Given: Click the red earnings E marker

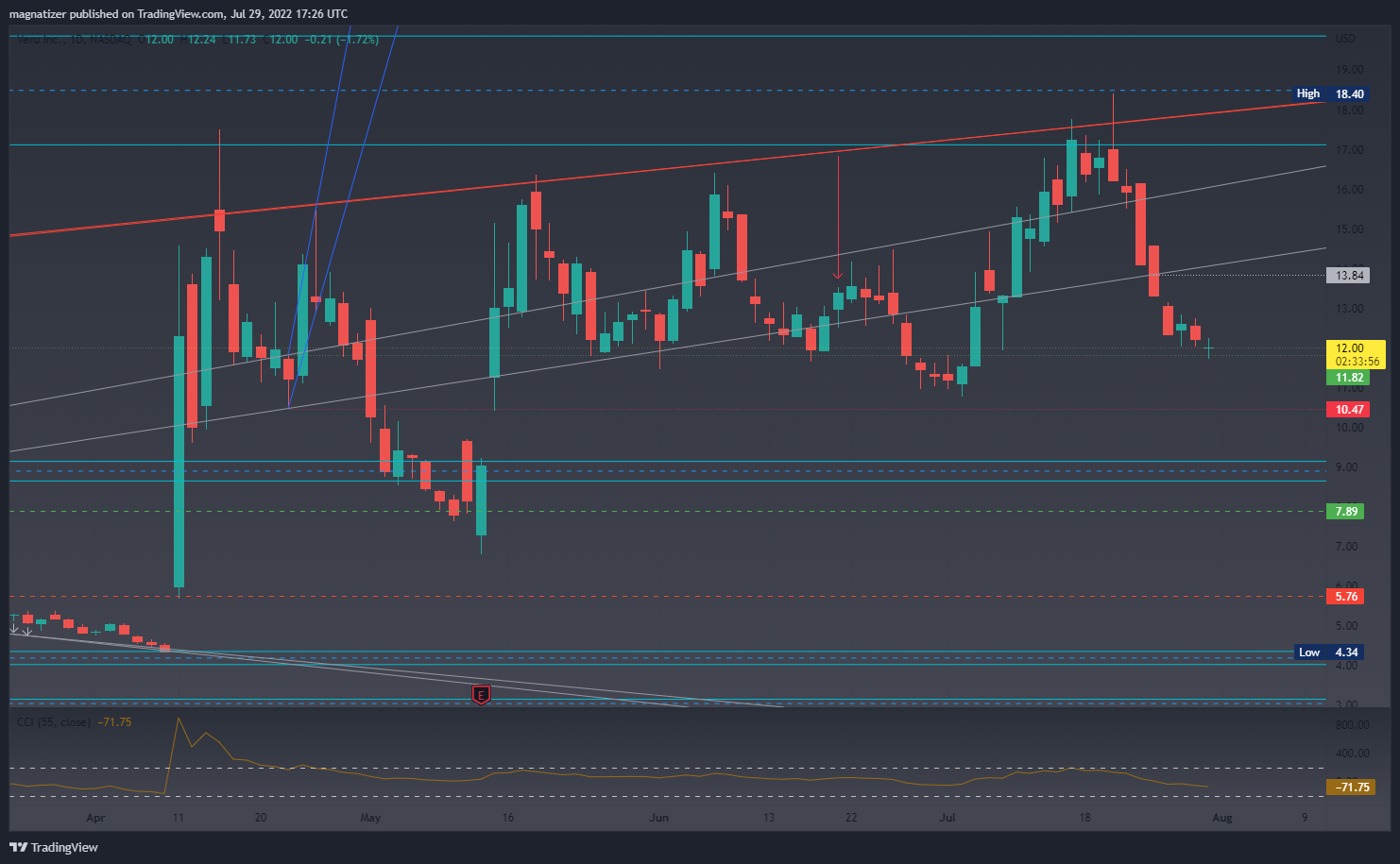Looking at the screenshot, I should point(481,696).
